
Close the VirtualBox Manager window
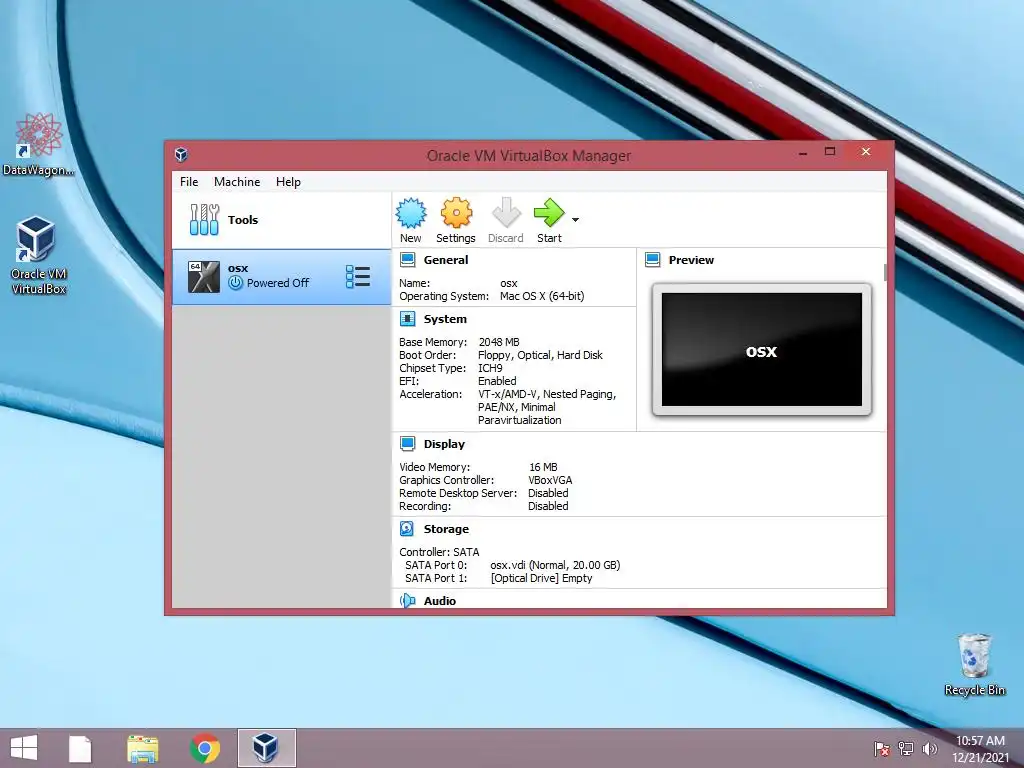tap(866, 152)
